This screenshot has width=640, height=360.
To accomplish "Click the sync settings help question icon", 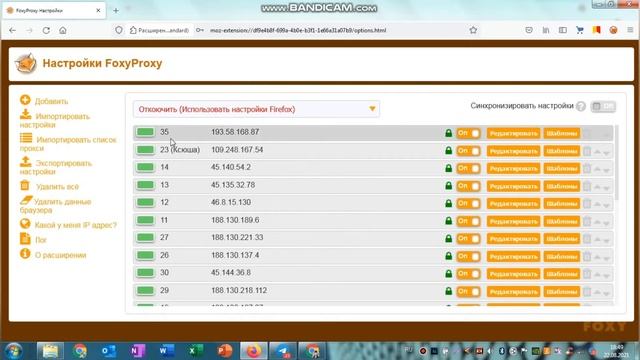I will click(581, 107).
